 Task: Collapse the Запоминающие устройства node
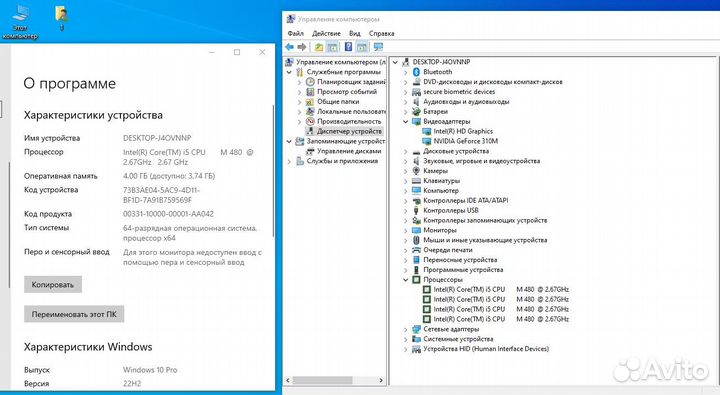point(289,141)
